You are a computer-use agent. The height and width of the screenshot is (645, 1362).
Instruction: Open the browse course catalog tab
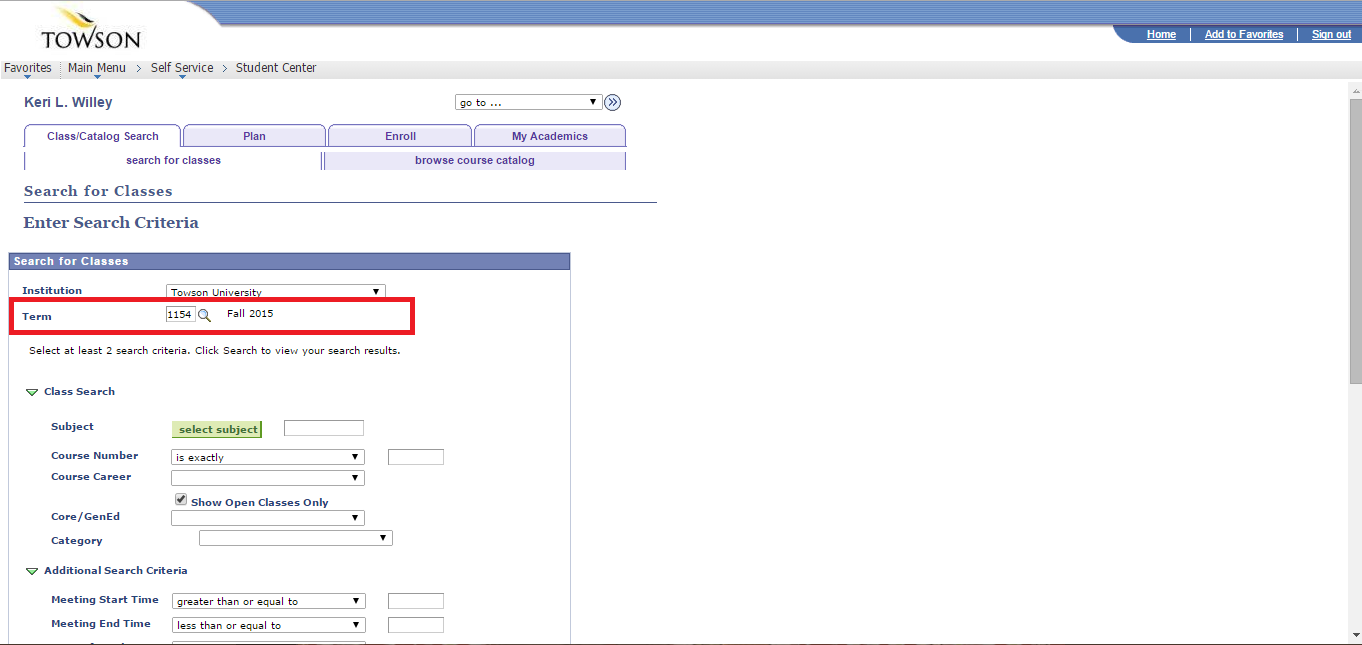475,160
